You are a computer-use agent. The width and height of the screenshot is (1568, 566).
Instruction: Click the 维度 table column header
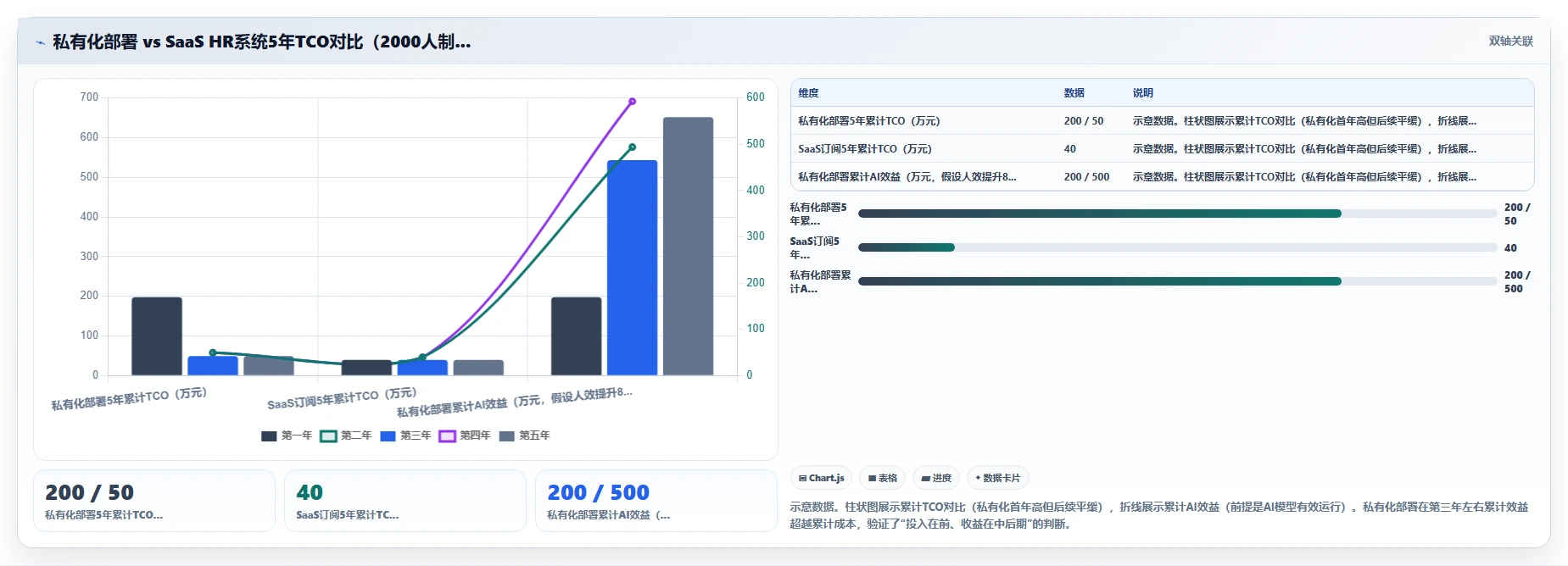pos(808,93)
